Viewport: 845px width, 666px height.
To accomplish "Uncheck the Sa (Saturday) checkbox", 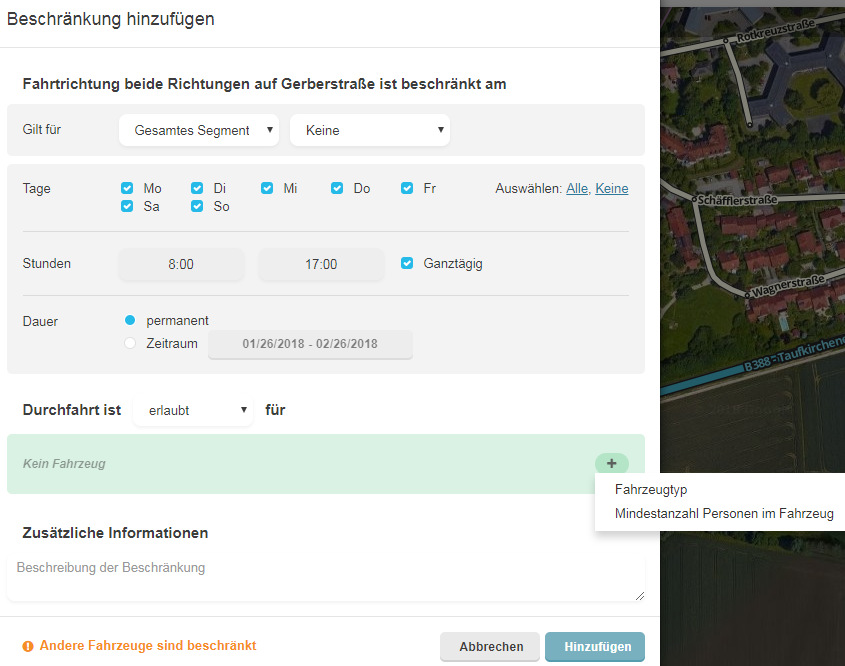I will (x=127, y=206).
